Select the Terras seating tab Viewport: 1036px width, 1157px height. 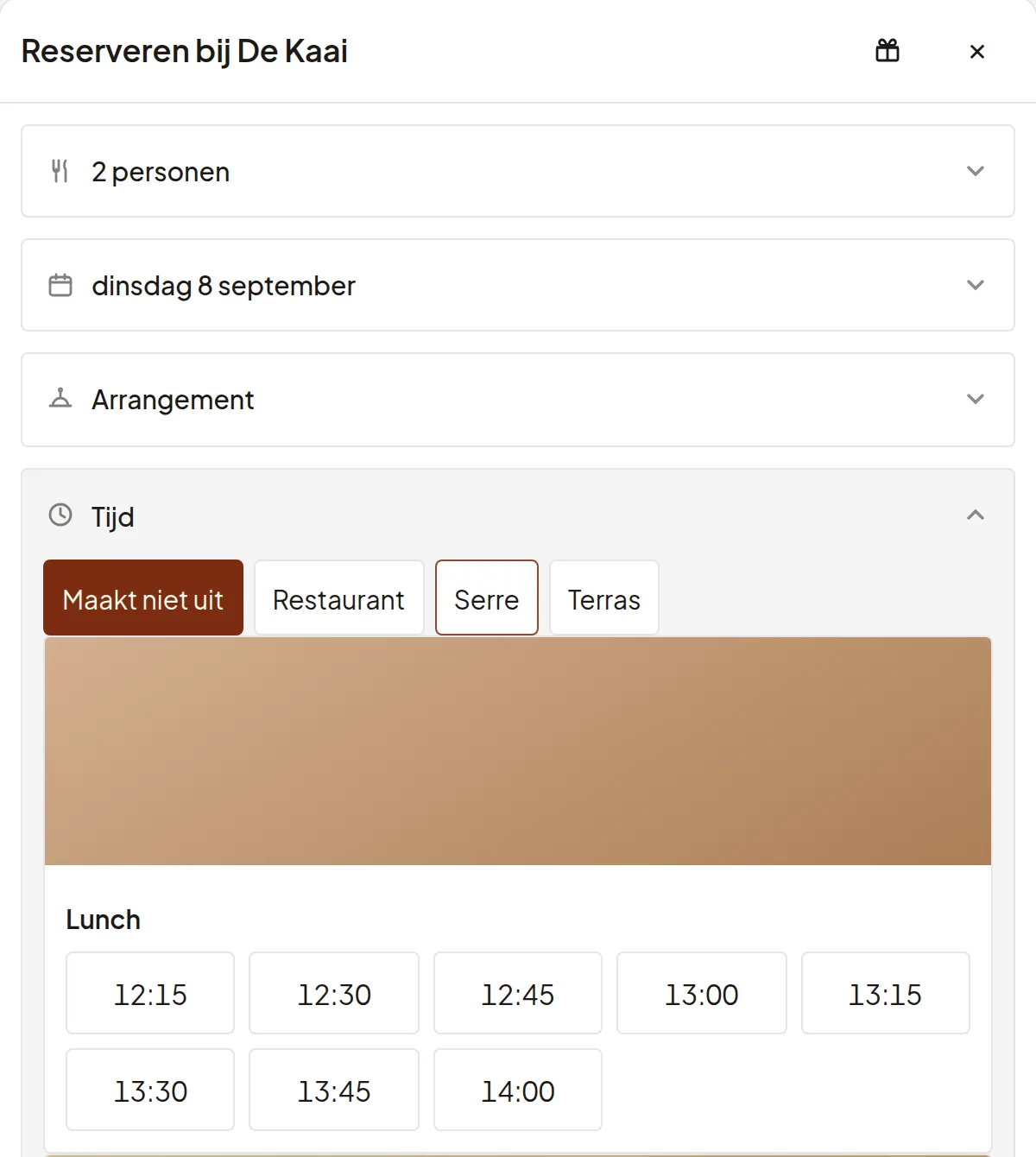tap(604, 597)
